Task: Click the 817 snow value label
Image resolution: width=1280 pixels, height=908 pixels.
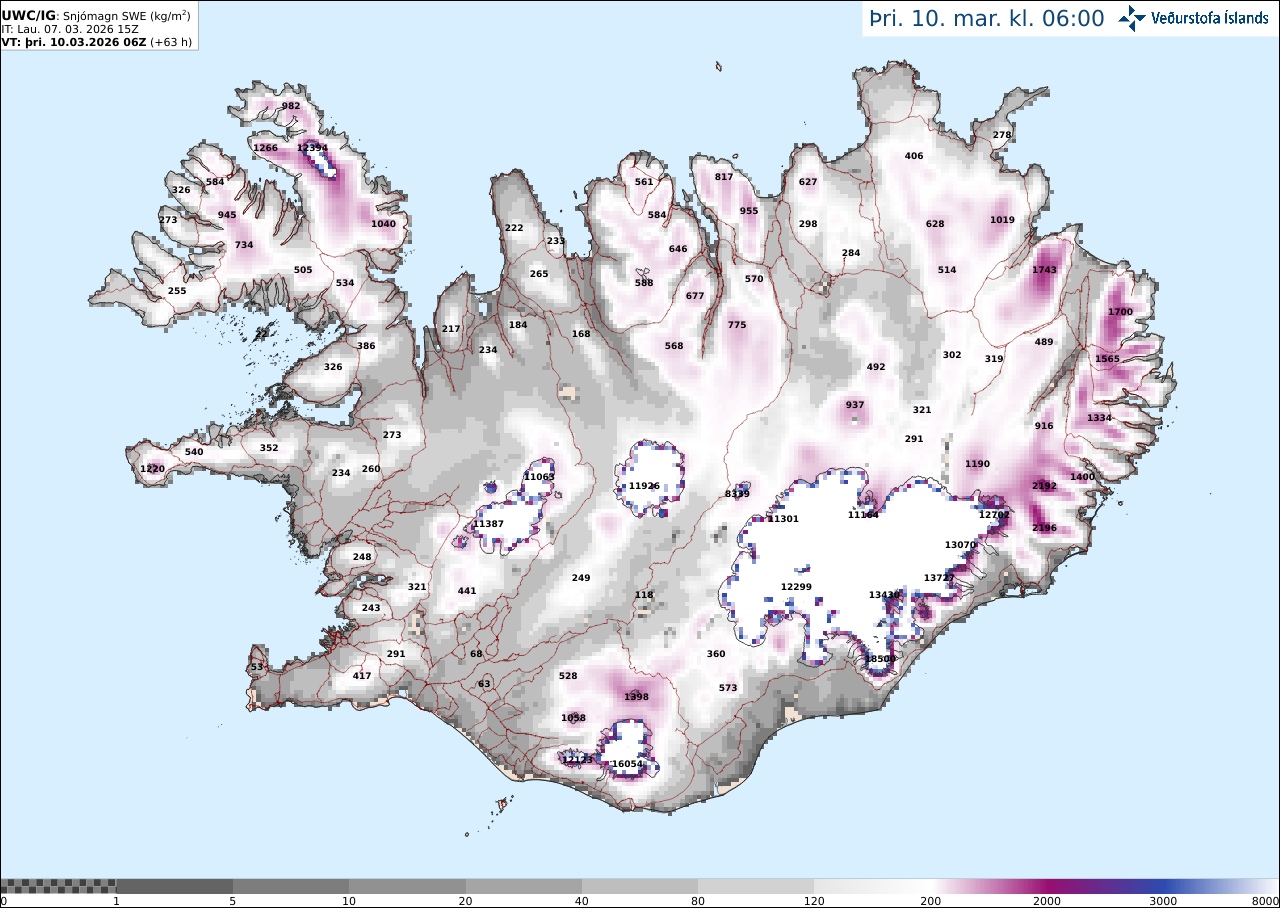Action: click(724, 177)
